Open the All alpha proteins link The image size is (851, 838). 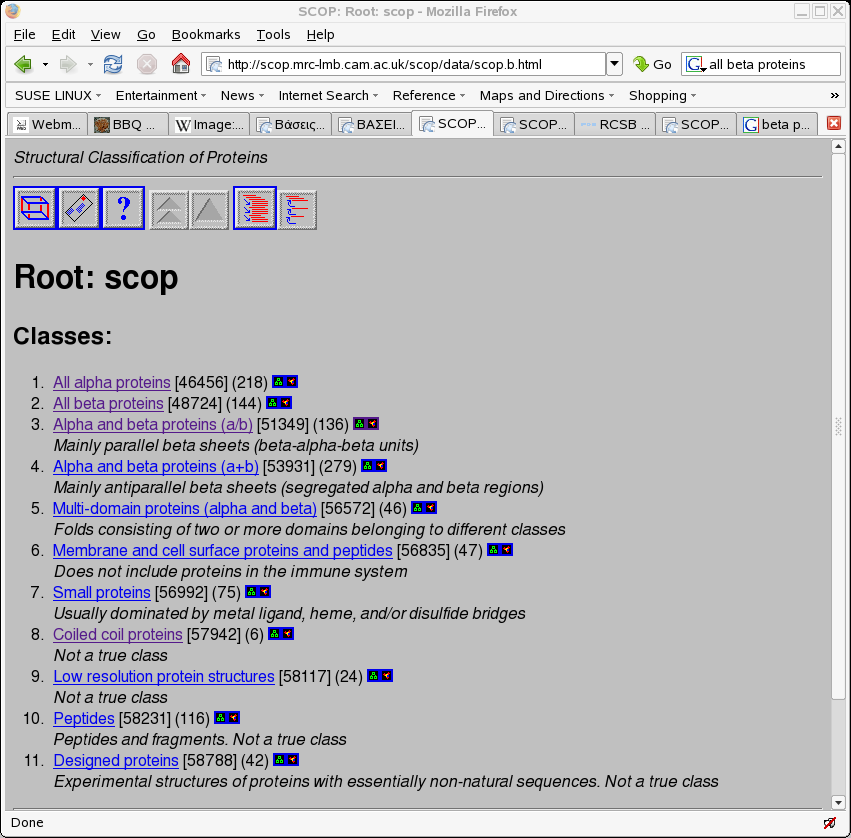pos(112,382)
